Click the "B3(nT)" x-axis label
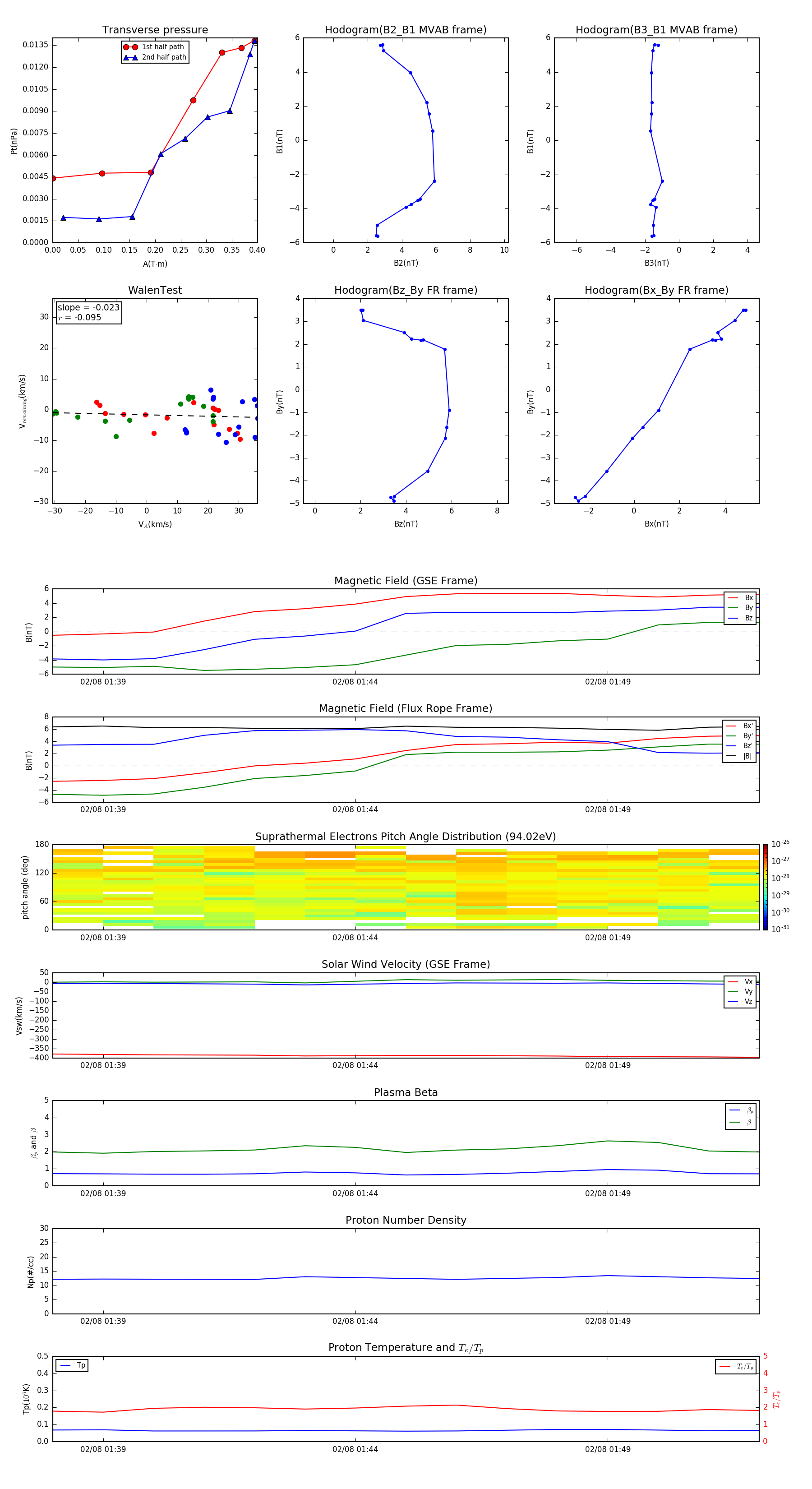Screen dimensions: 812x1489 (656, 263)
